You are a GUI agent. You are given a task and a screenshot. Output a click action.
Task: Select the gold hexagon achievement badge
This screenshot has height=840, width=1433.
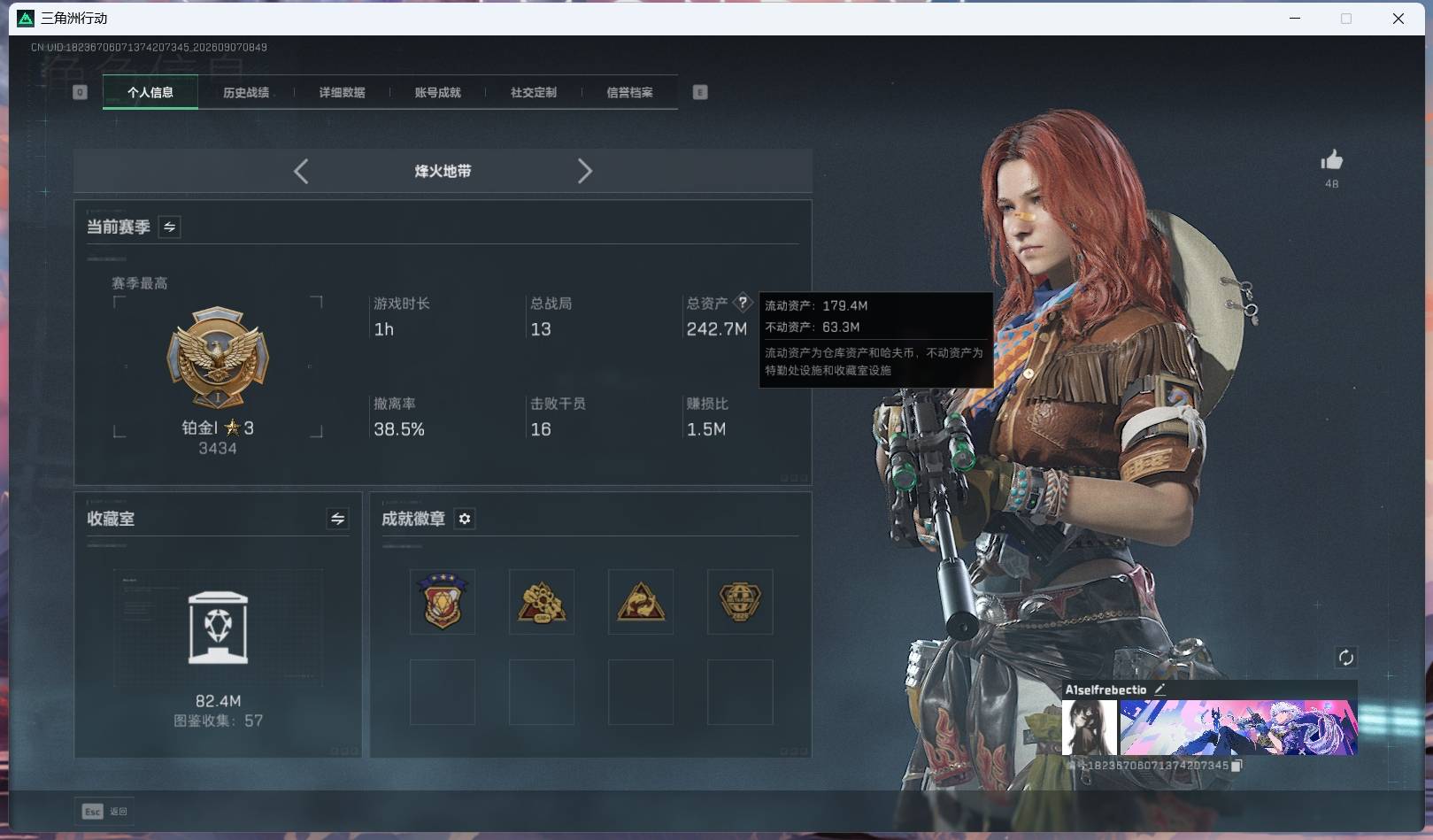(740, 602)
